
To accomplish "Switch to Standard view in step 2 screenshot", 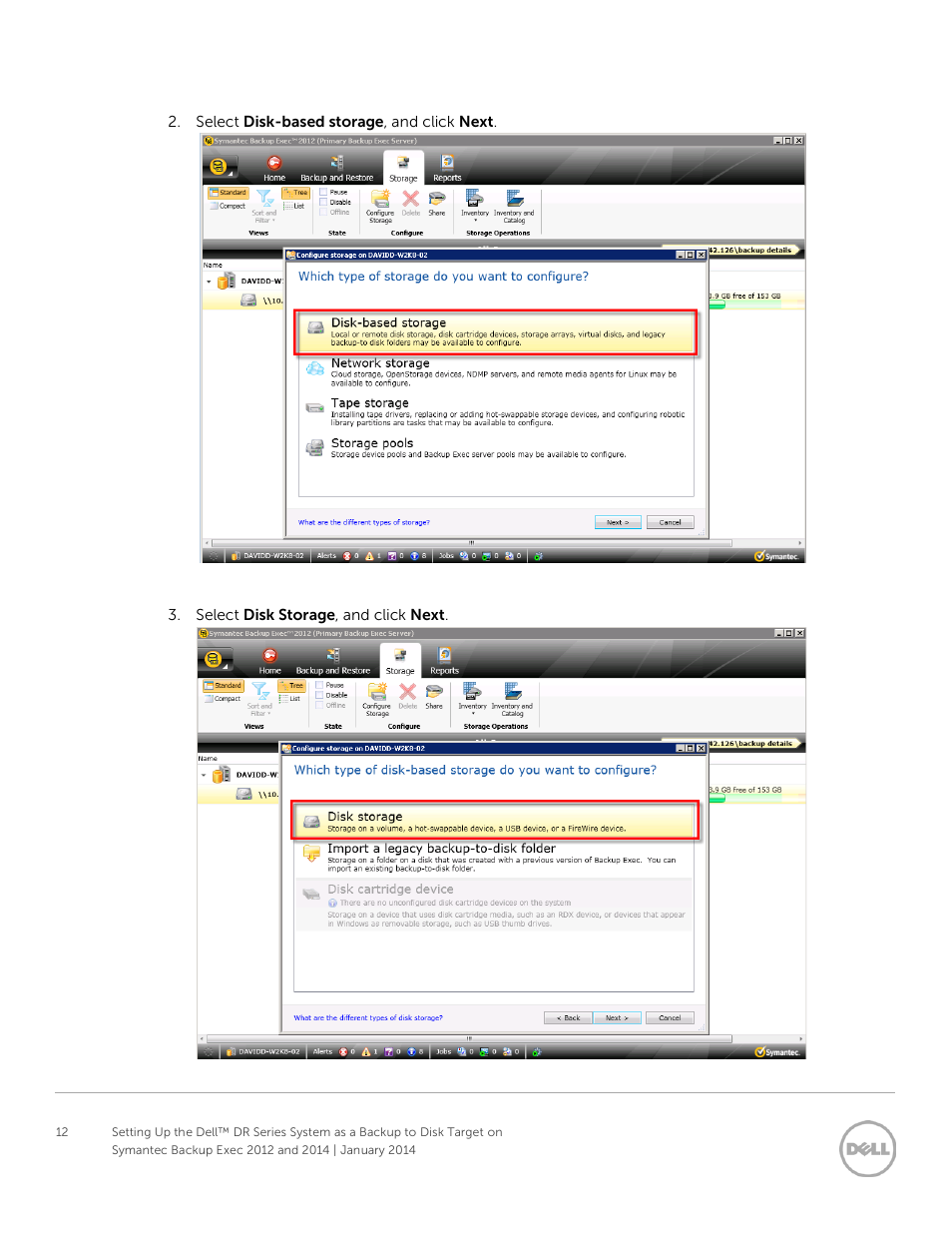I will 228,193.
